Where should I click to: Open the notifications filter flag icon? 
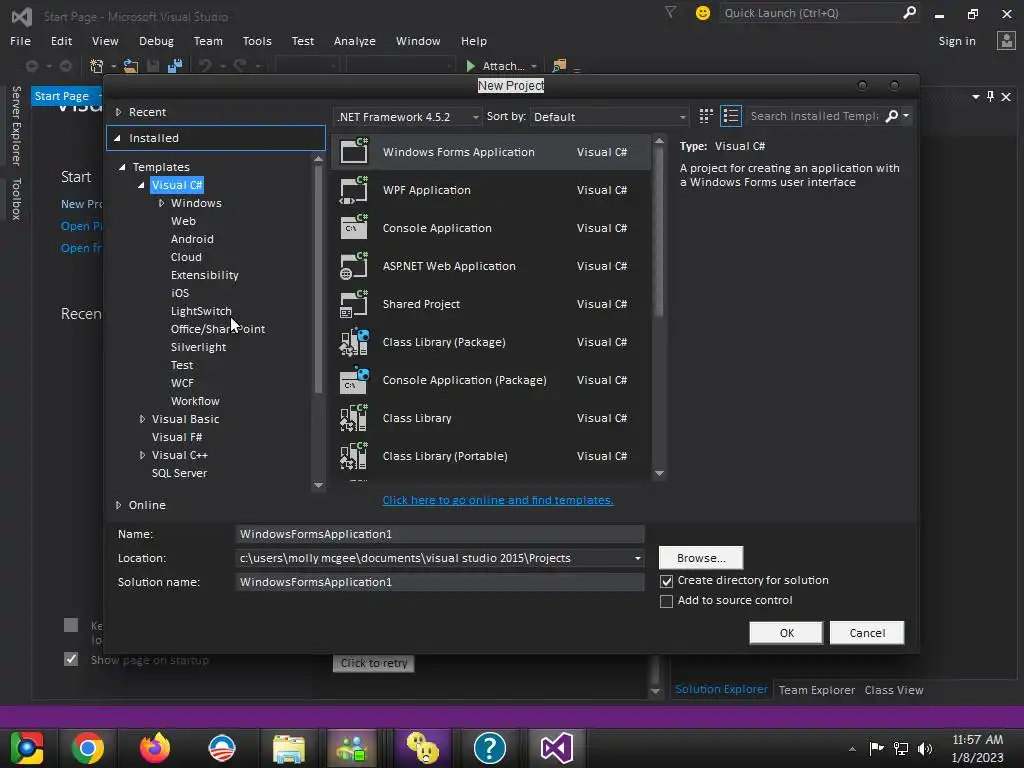tap(670, 12)
